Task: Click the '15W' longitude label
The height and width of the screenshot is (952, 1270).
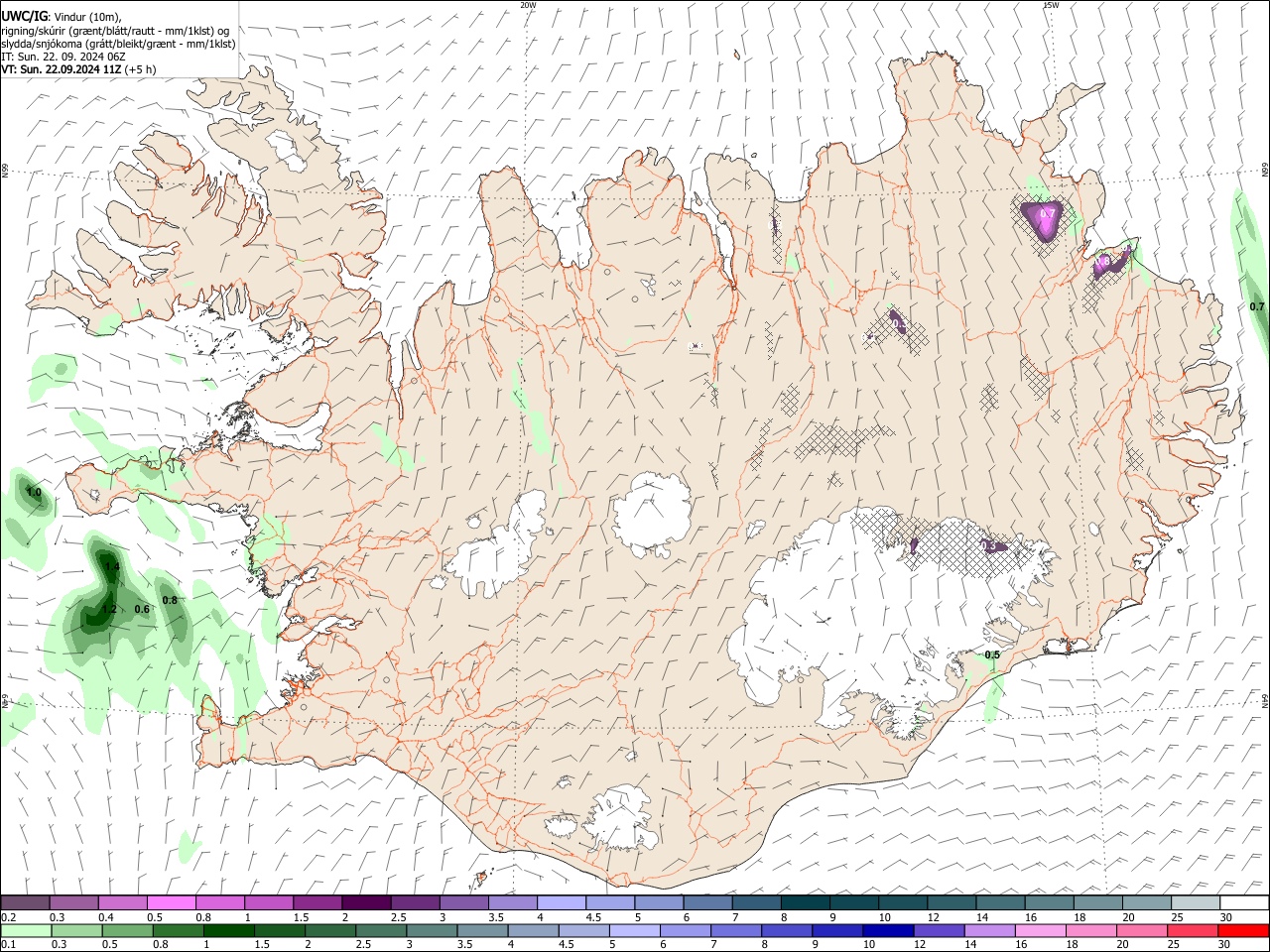Action: 1051,5
